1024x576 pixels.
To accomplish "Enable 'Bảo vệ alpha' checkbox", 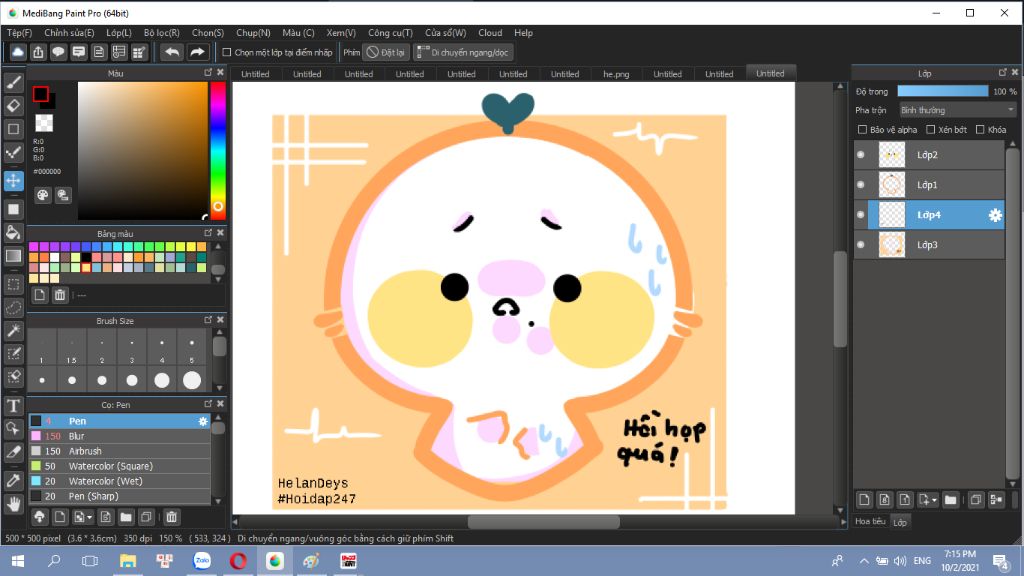I will coord(862,129).
